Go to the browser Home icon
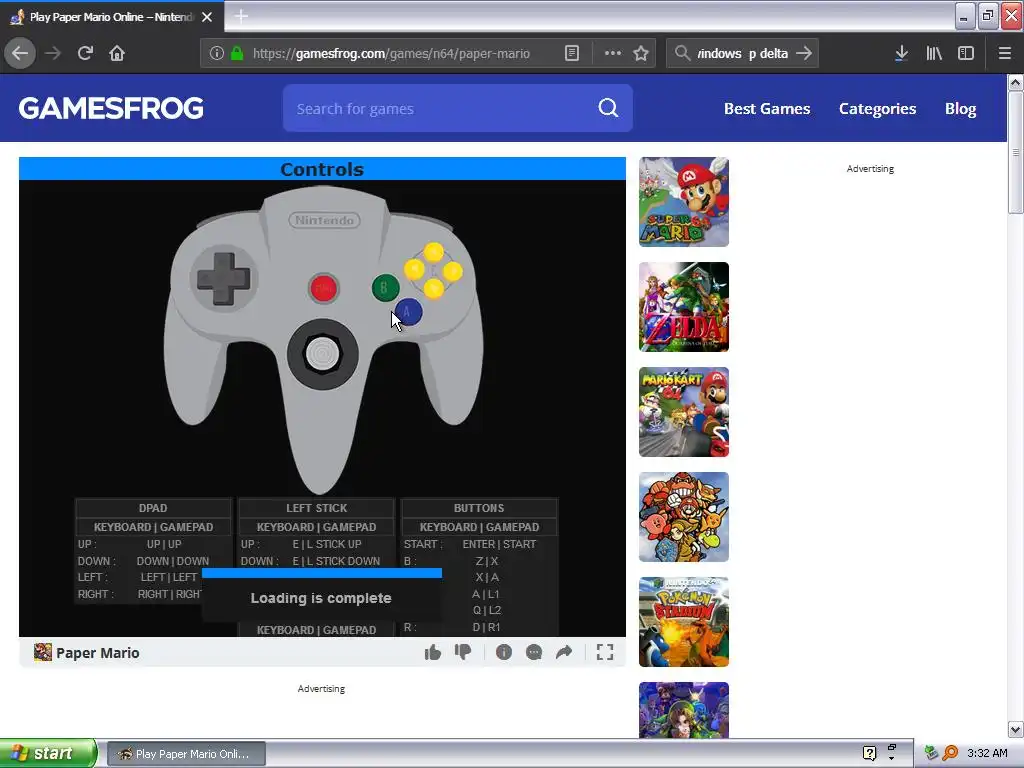Screen dimensions: 1024x768 click(117, 53)
